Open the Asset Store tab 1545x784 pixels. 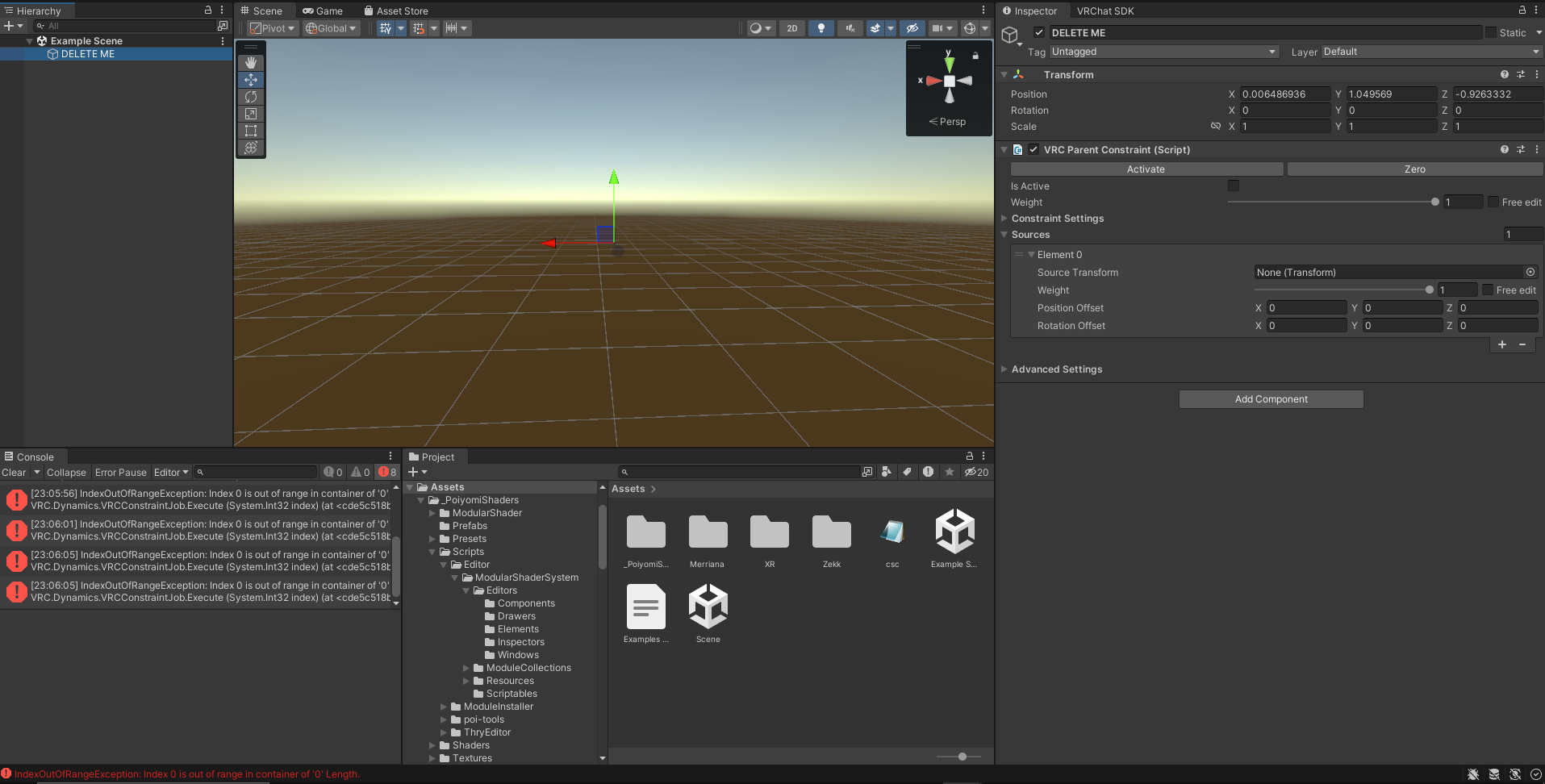[x=396, y=10]
